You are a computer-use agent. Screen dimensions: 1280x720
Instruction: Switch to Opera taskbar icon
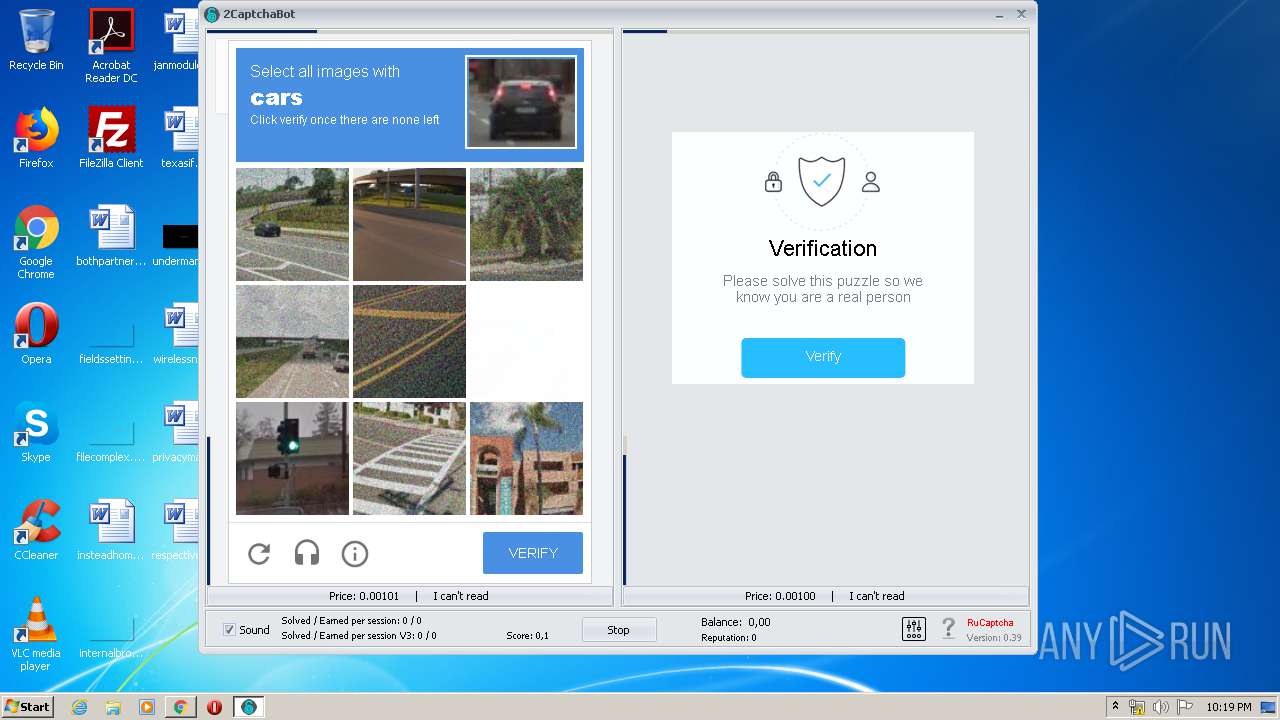coord(214,707)
